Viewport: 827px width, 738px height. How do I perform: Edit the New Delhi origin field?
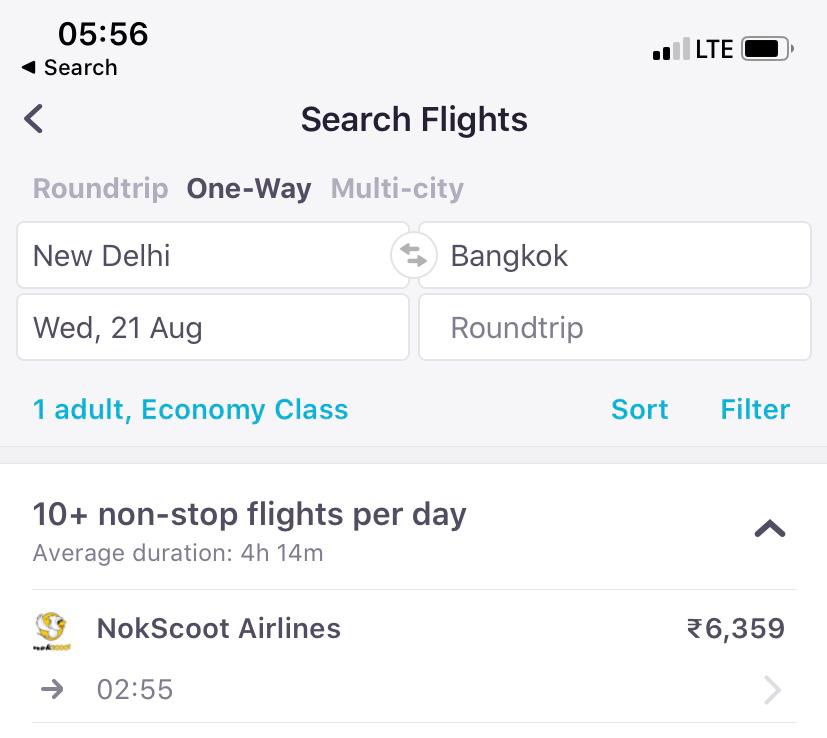(x=213, y=255)
